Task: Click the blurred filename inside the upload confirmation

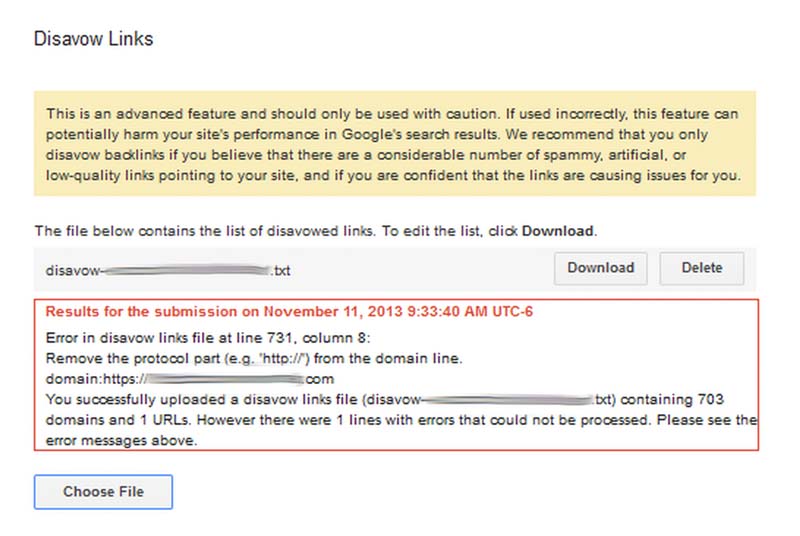Action: pos(508,399)
